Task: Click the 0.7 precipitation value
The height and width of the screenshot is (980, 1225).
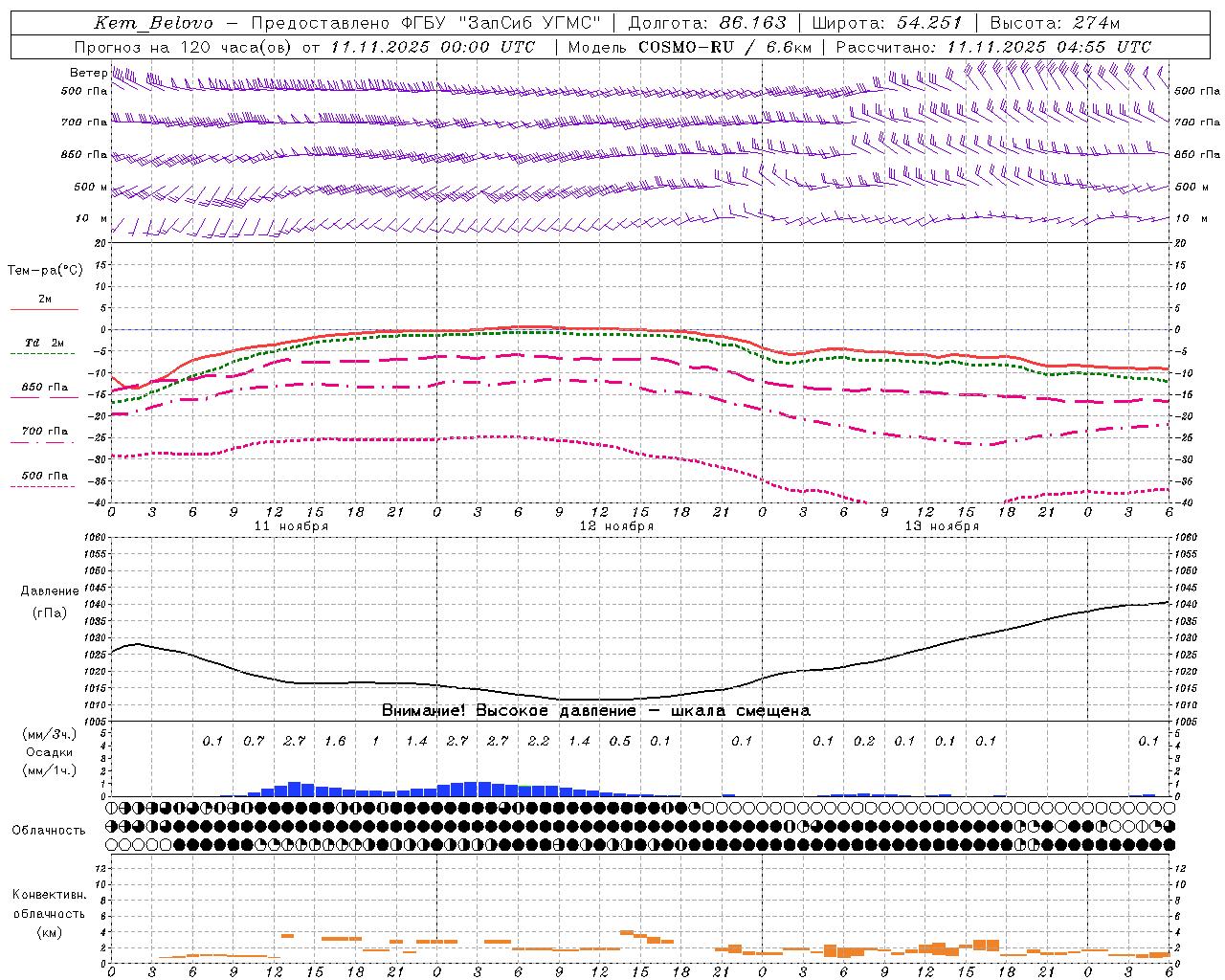Action: point(254,742)
